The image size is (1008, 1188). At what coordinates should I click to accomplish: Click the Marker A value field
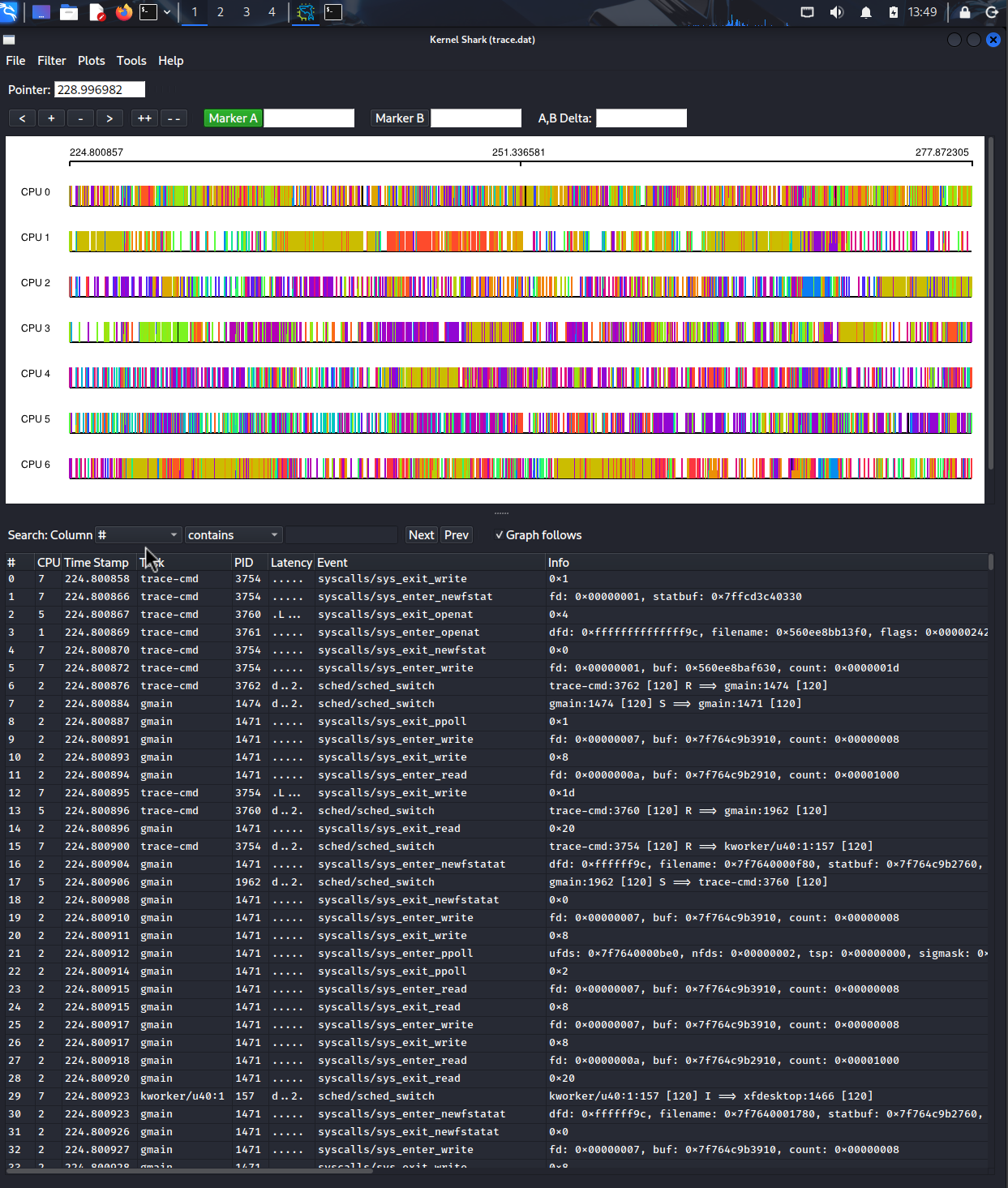tap(309, 118)
